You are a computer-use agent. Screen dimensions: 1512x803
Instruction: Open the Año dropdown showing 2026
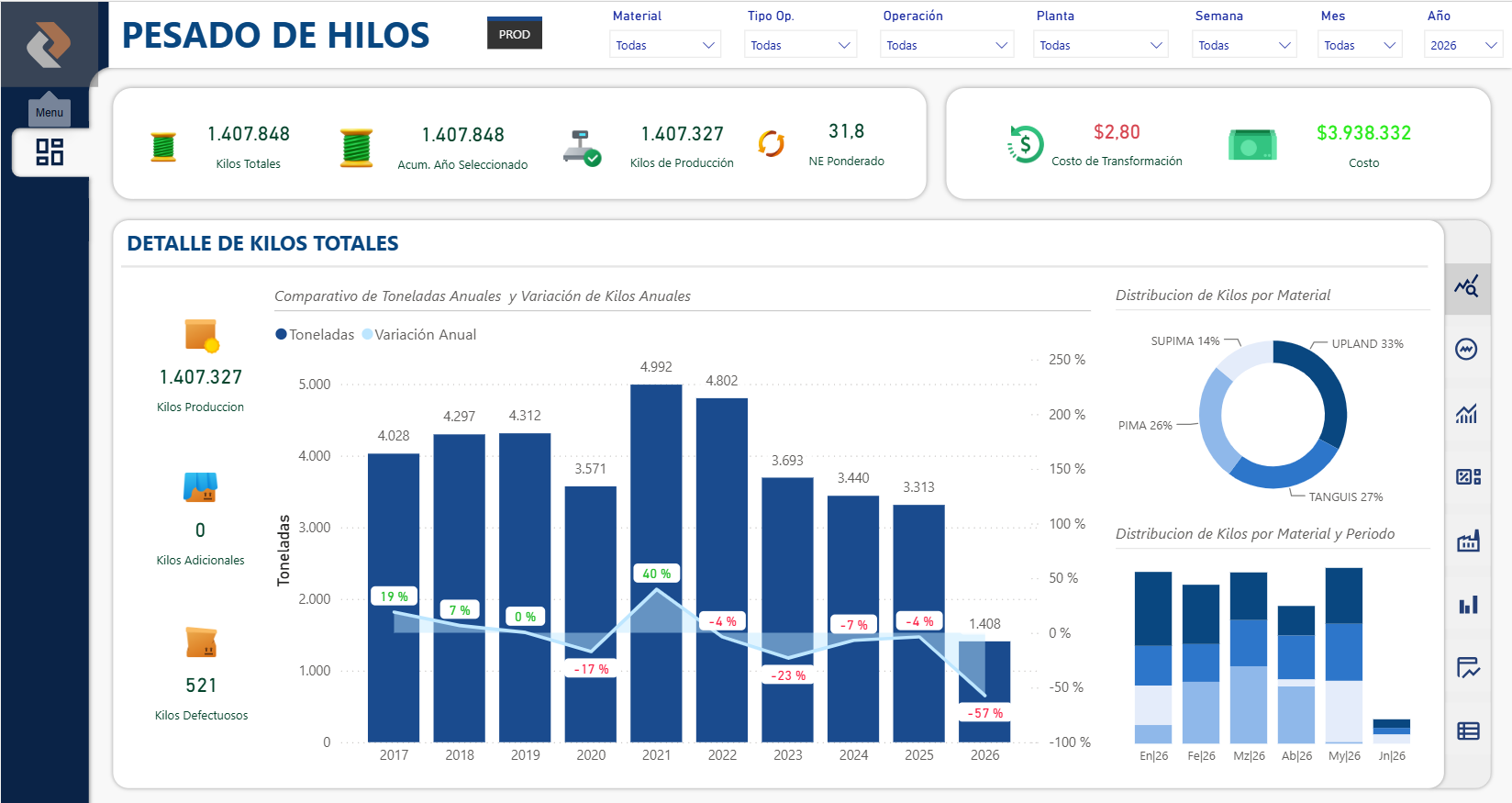[1463, 45]
